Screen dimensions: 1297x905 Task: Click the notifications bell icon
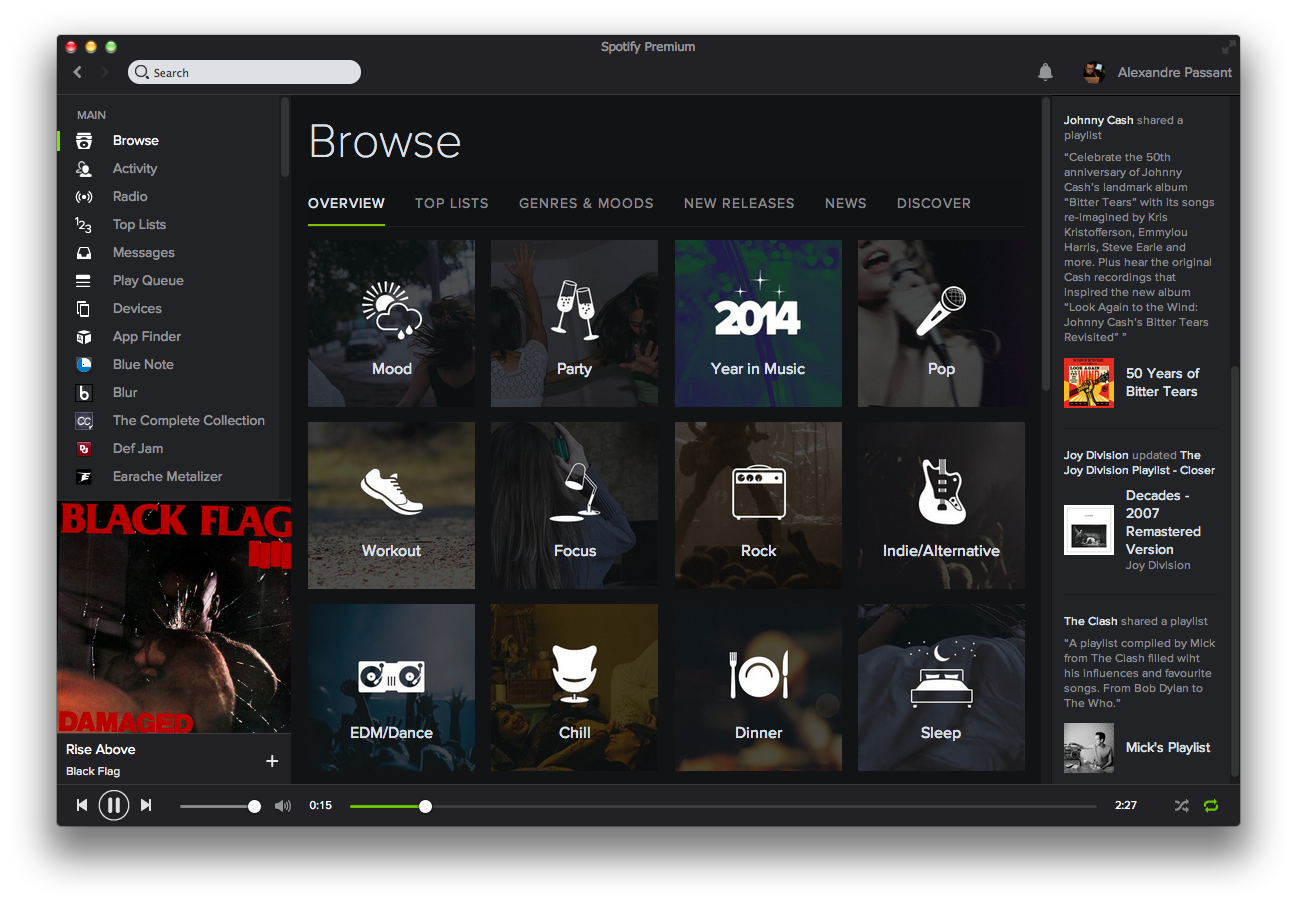[1045, 72]
